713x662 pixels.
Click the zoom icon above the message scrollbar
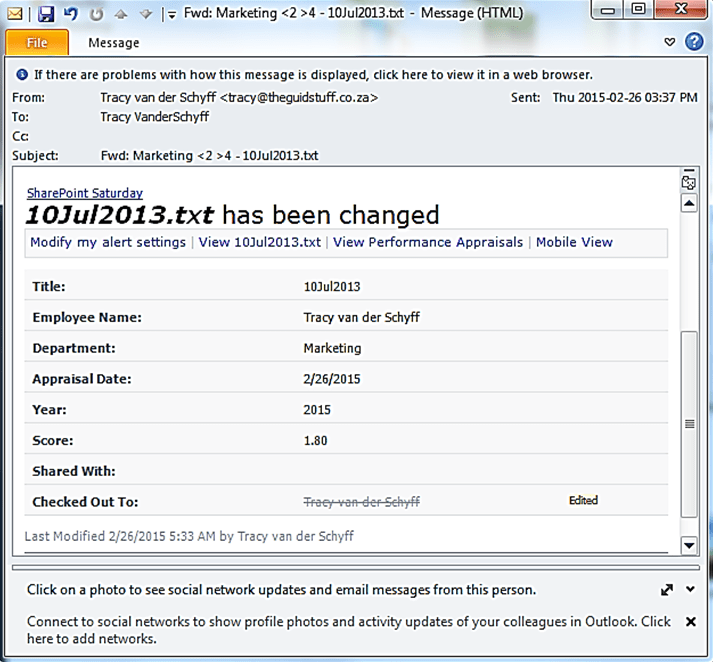click(688, 182)
